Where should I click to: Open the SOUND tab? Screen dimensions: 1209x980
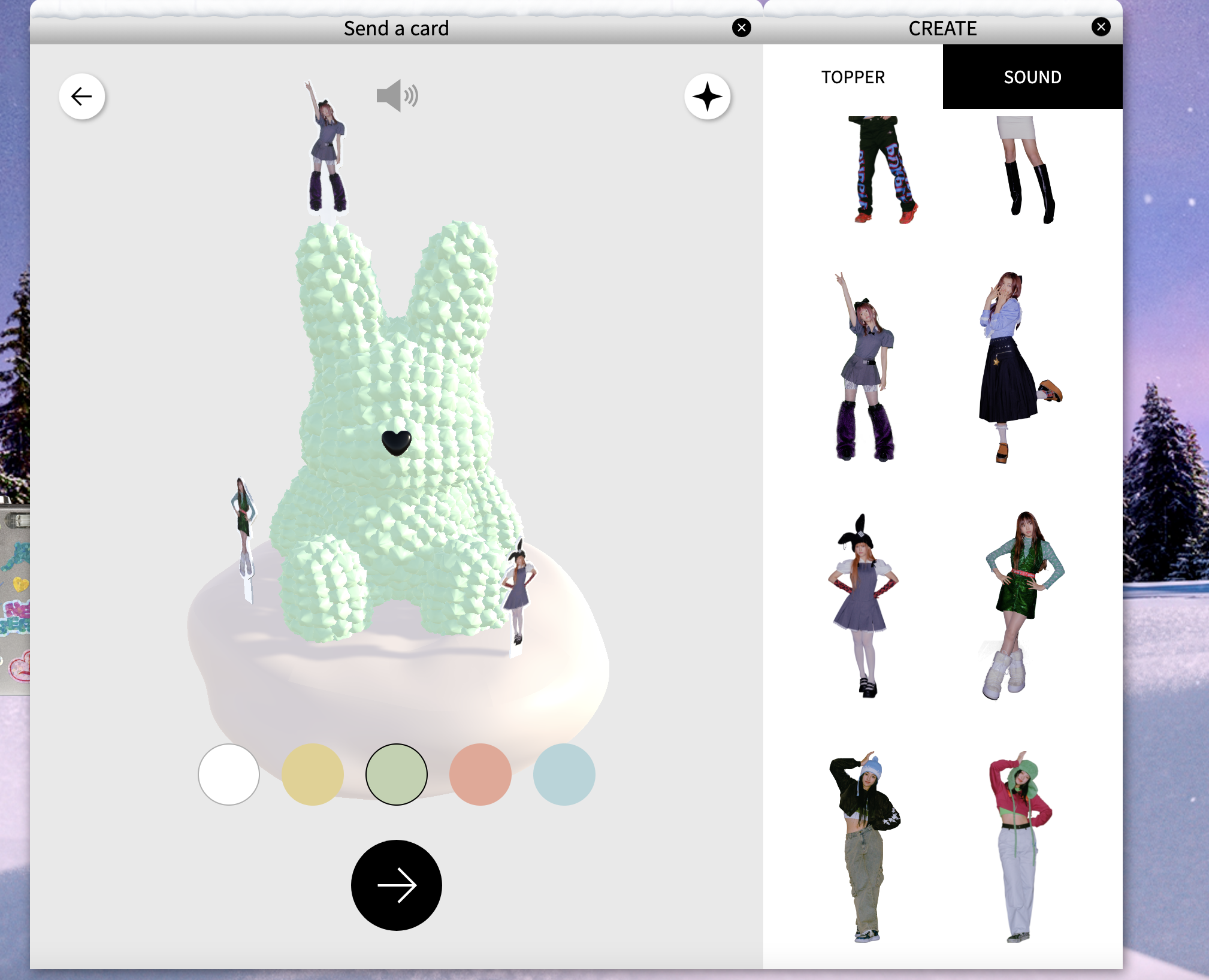pos(1032,77)
